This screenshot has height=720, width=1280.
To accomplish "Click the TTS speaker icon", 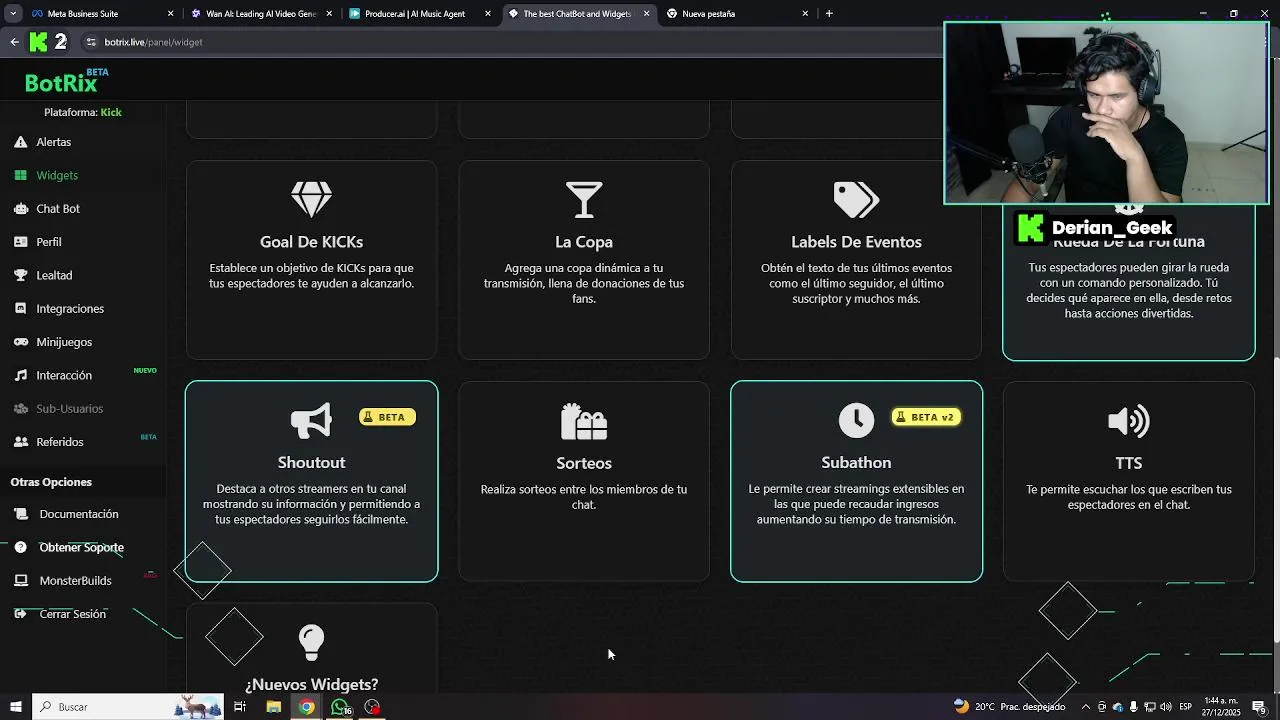I will coord(1129,421).
